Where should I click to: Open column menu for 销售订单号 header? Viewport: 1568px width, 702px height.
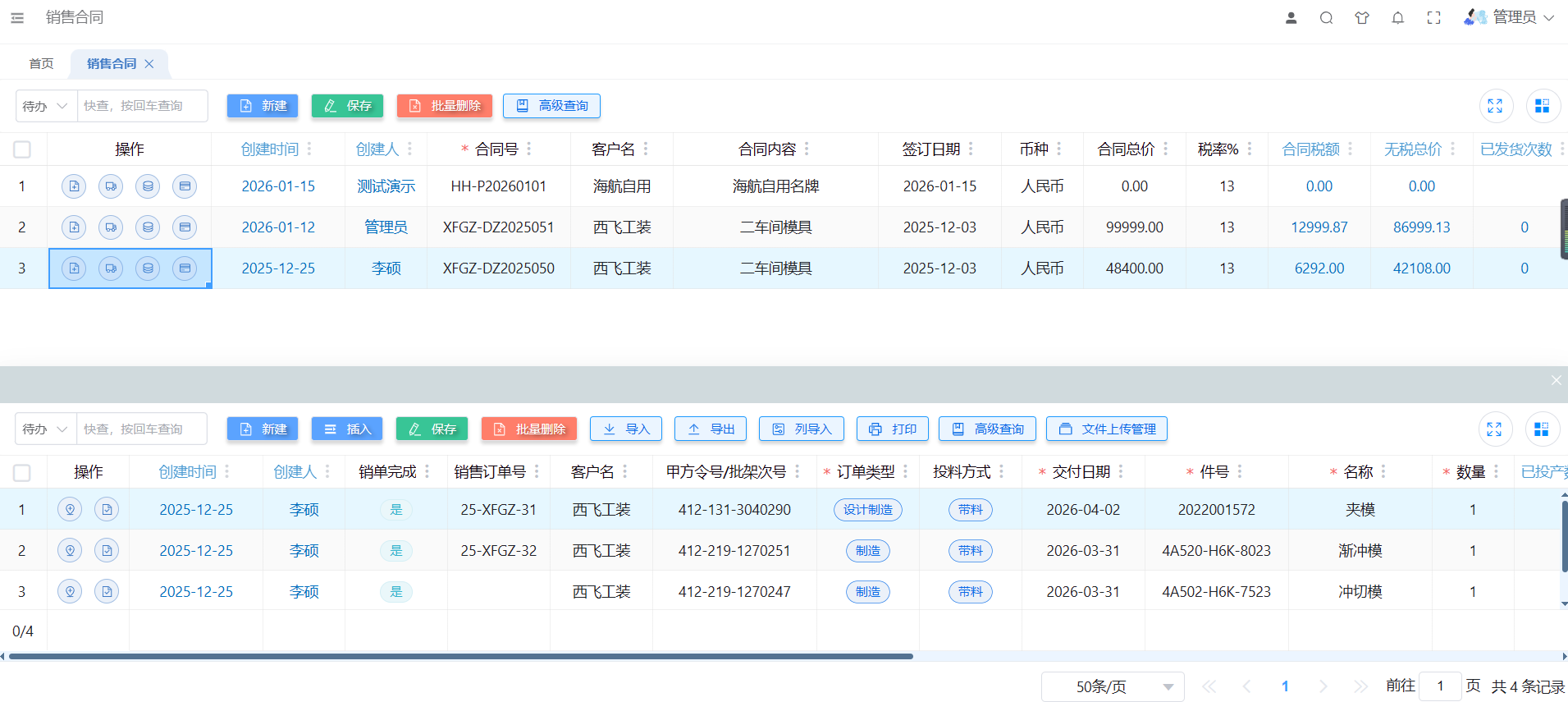click(x=537, y=472)
